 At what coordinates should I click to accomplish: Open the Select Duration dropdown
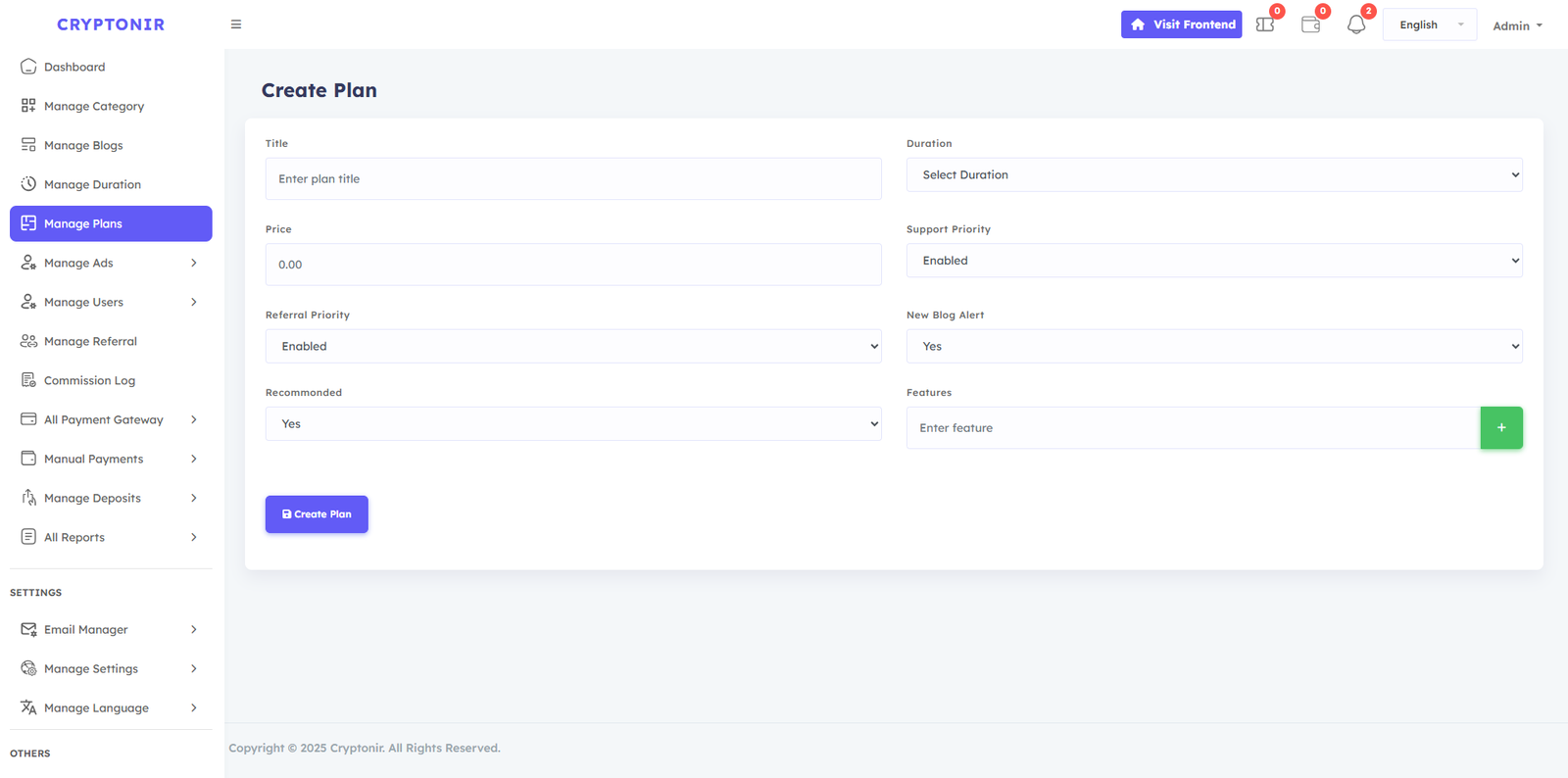tap(1213, 175)
